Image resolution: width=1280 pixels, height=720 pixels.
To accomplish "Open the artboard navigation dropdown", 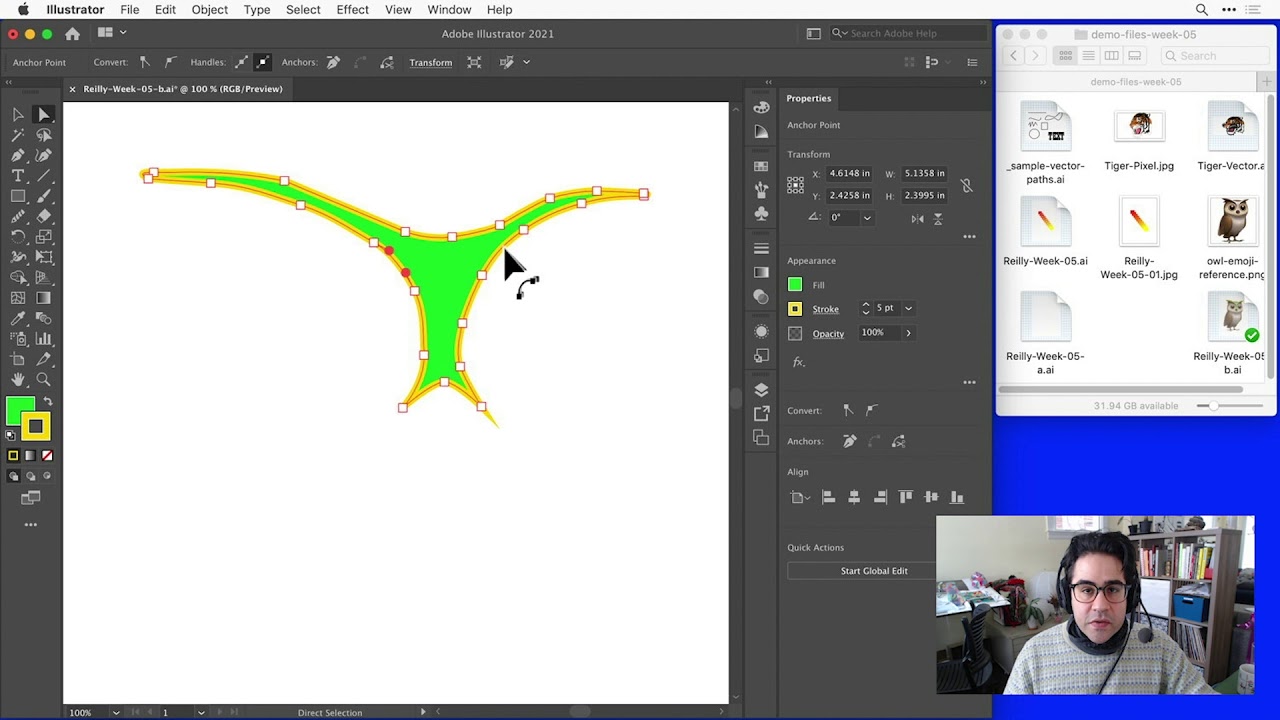I will pyautogui.click(x=201, y=712).
